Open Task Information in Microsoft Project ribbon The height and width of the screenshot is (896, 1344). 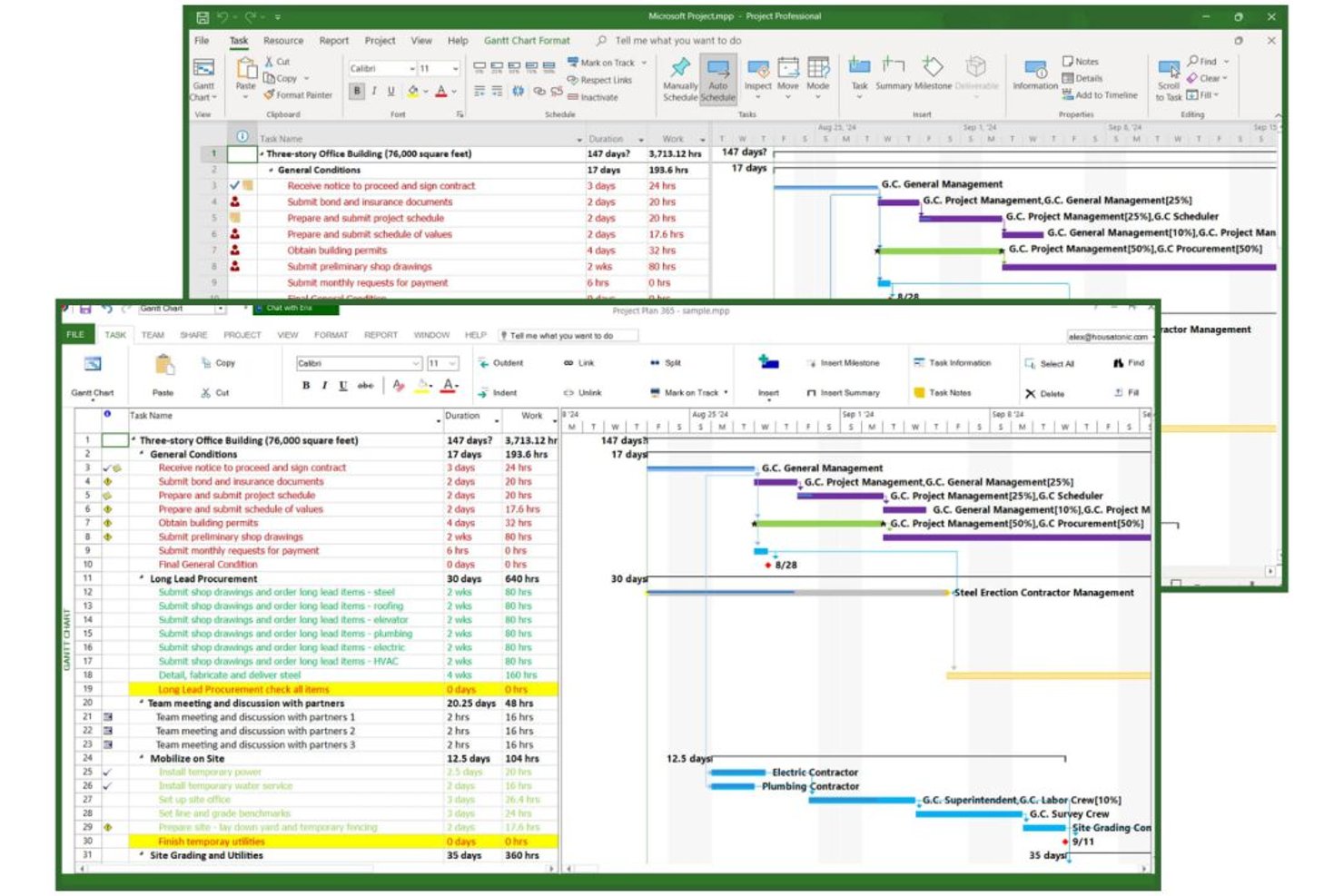[1035, 76]
